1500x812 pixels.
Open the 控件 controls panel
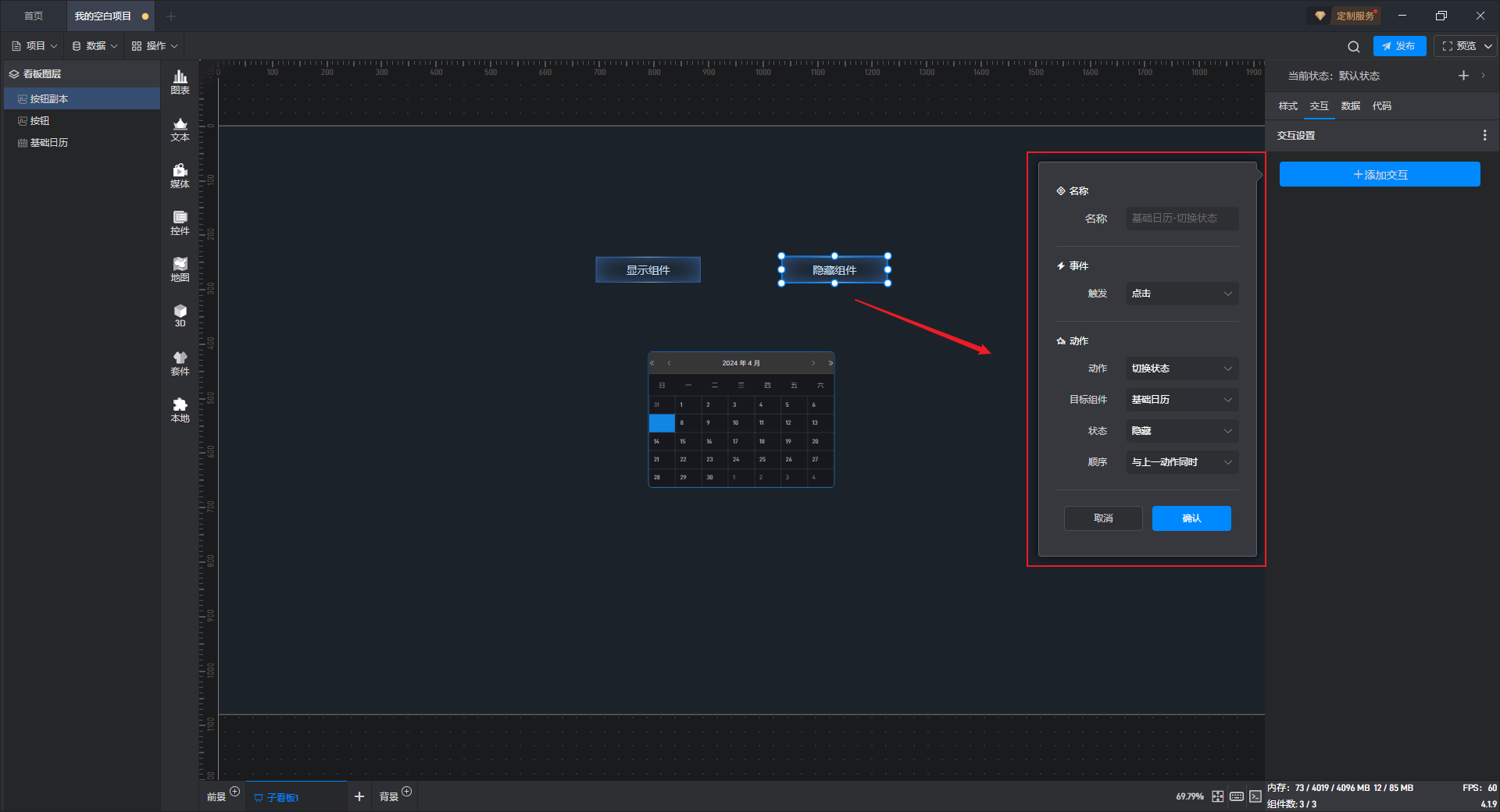[x=180, y=223]
